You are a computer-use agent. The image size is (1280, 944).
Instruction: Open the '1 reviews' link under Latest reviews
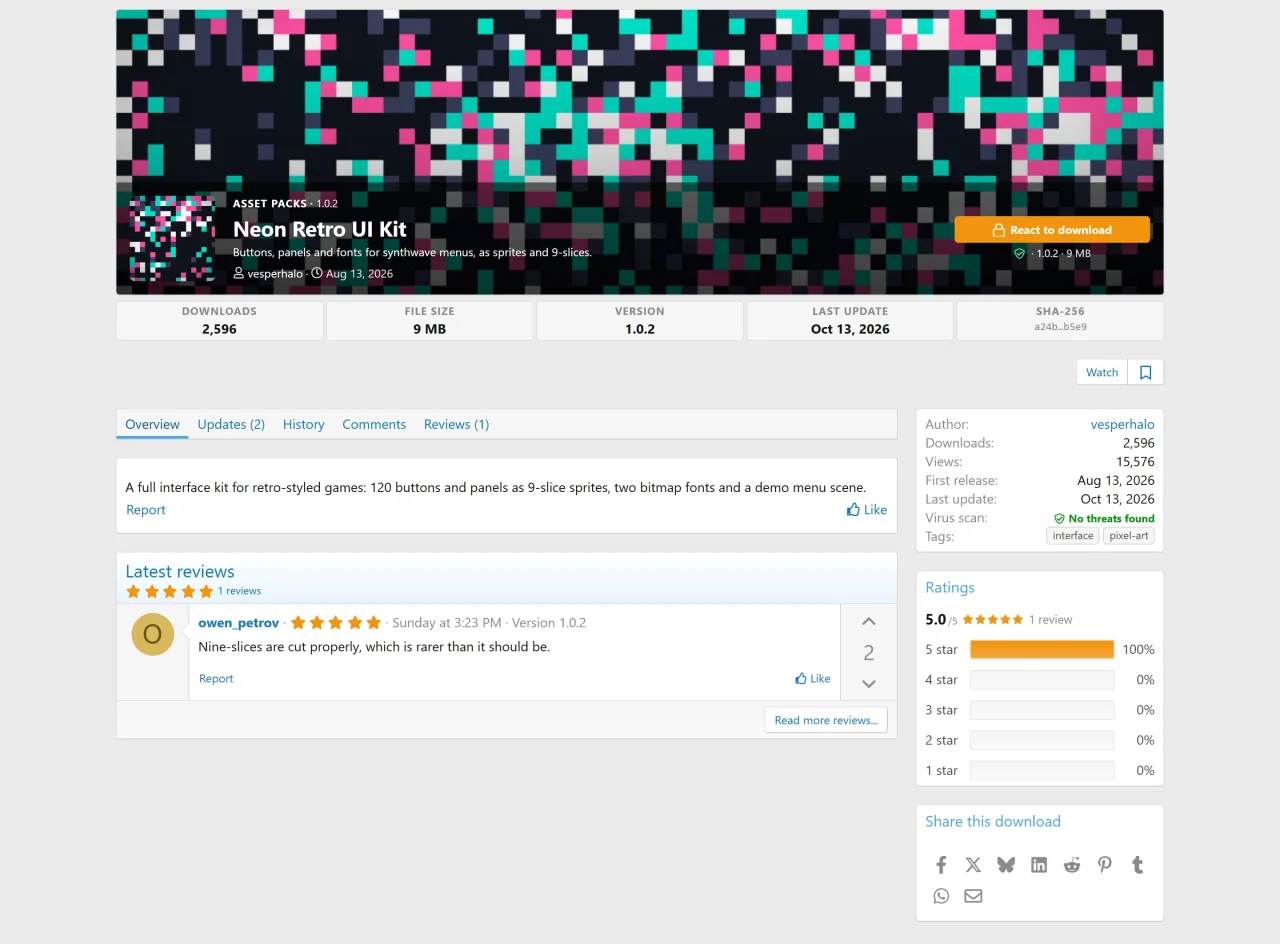pyautogui.click(x=240, y=591)
